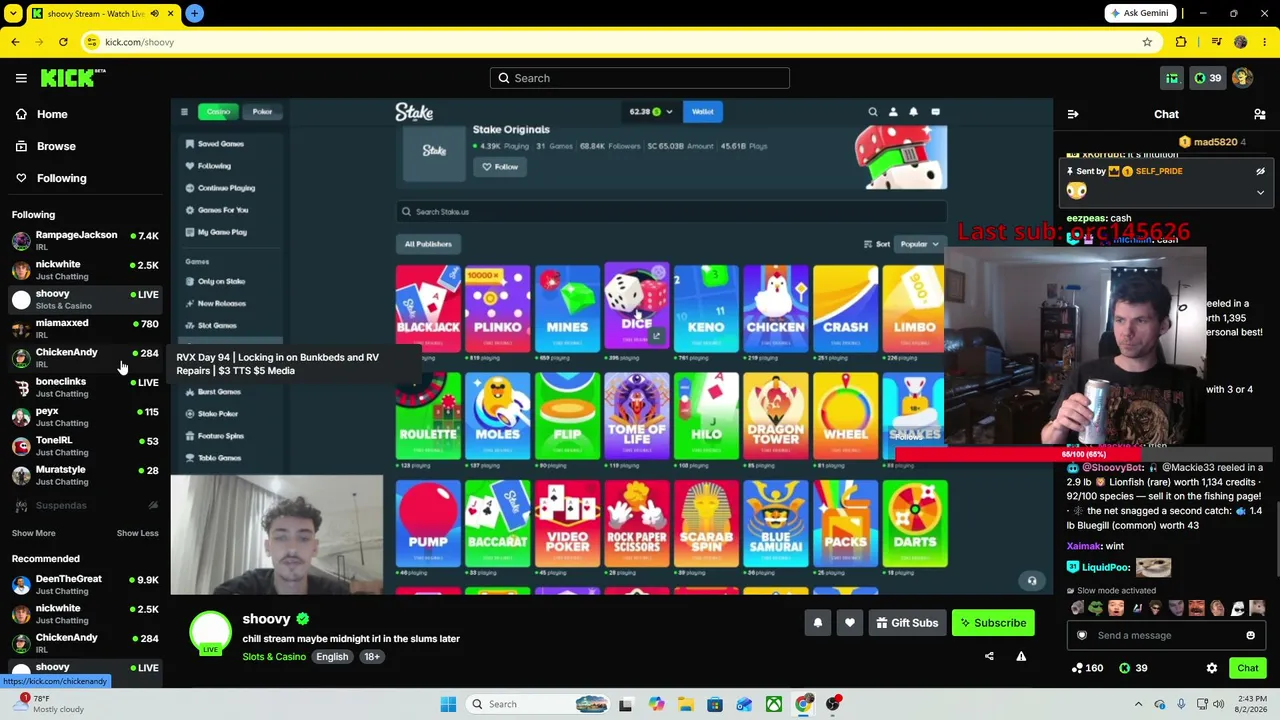
Task: Open the Kick hamburger sidebar menu
Action: point(21,78)
